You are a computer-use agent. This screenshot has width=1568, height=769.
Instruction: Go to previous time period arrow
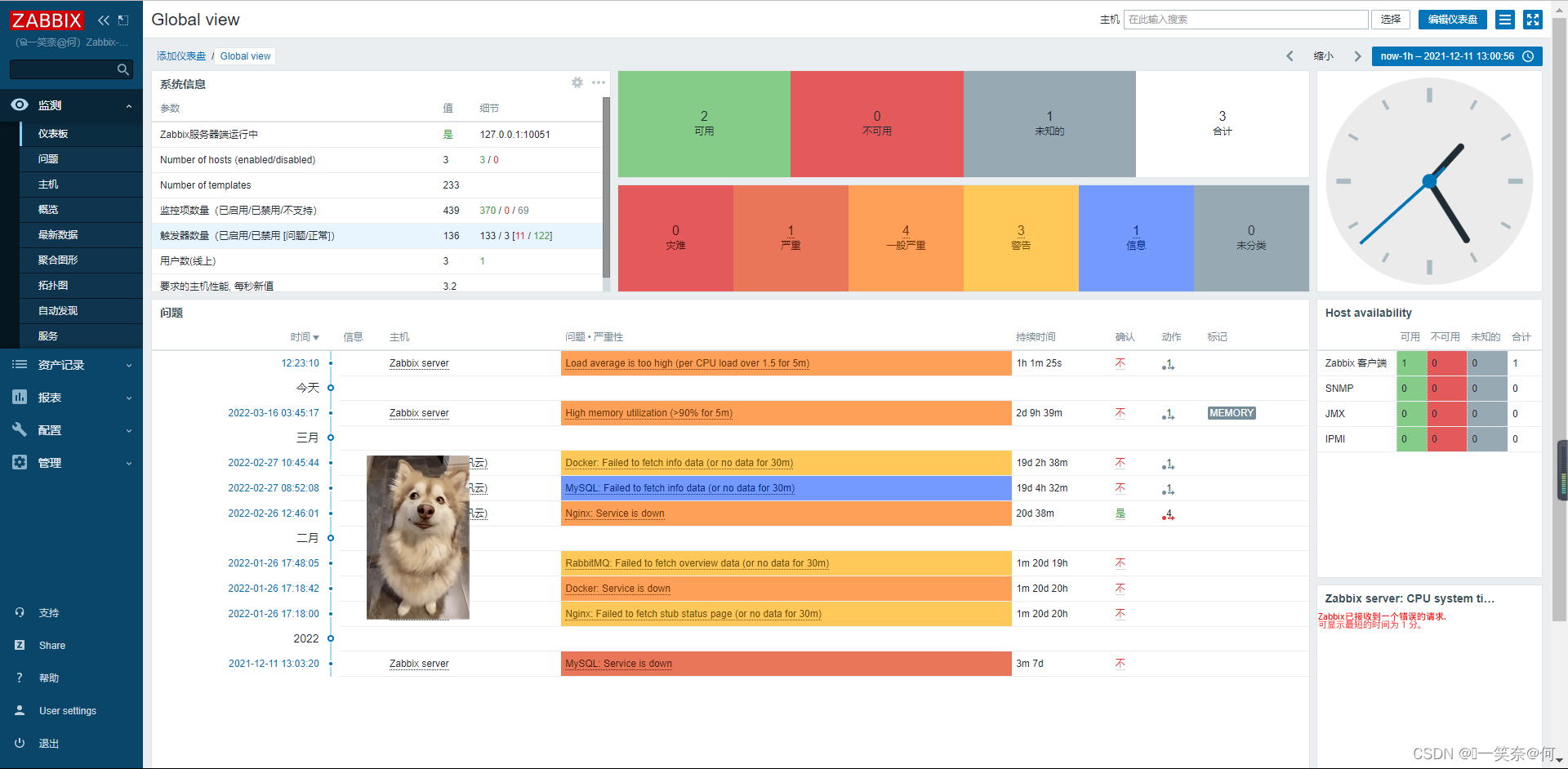click(x=1290, y=56)
